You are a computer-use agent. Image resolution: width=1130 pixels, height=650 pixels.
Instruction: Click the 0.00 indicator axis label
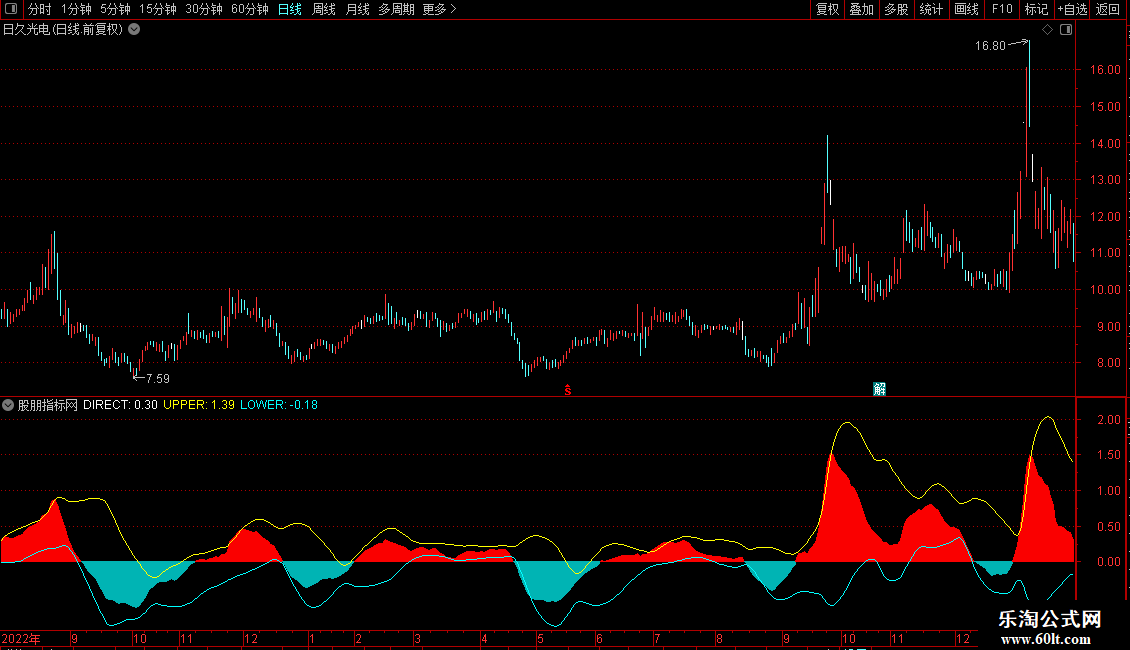[1109, 561]
